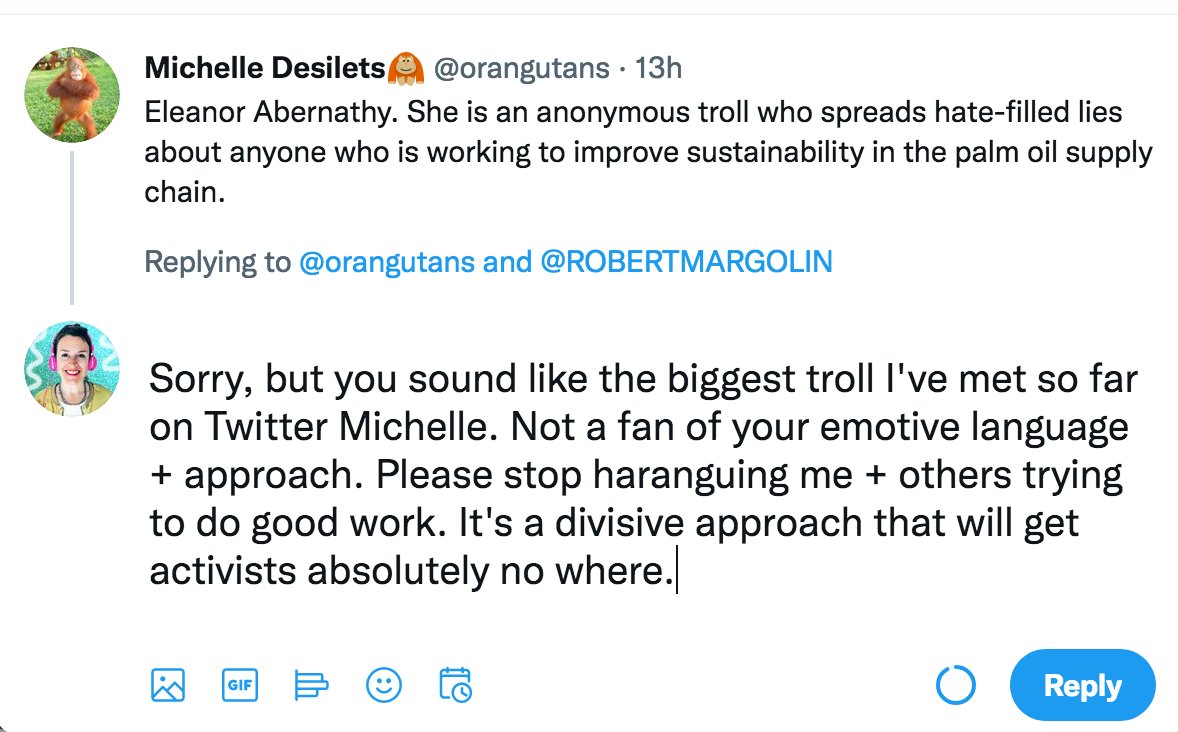The height and width of the screenshot is (732, 1178).
Task: Click the replier's avatar with pink headphones
Action: pos(72,369)
